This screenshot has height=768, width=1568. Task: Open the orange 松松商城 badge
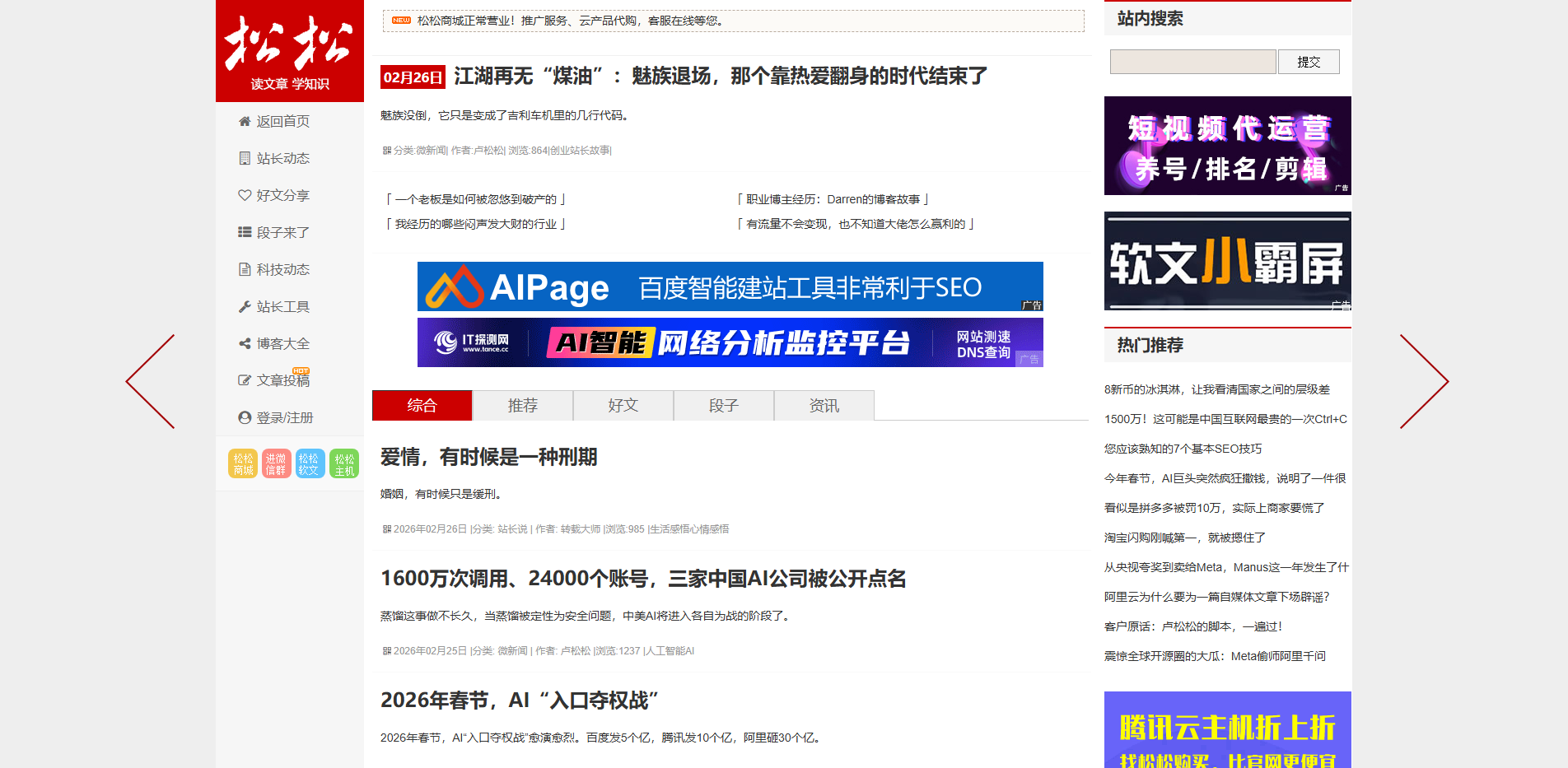(x=243, y=464)
